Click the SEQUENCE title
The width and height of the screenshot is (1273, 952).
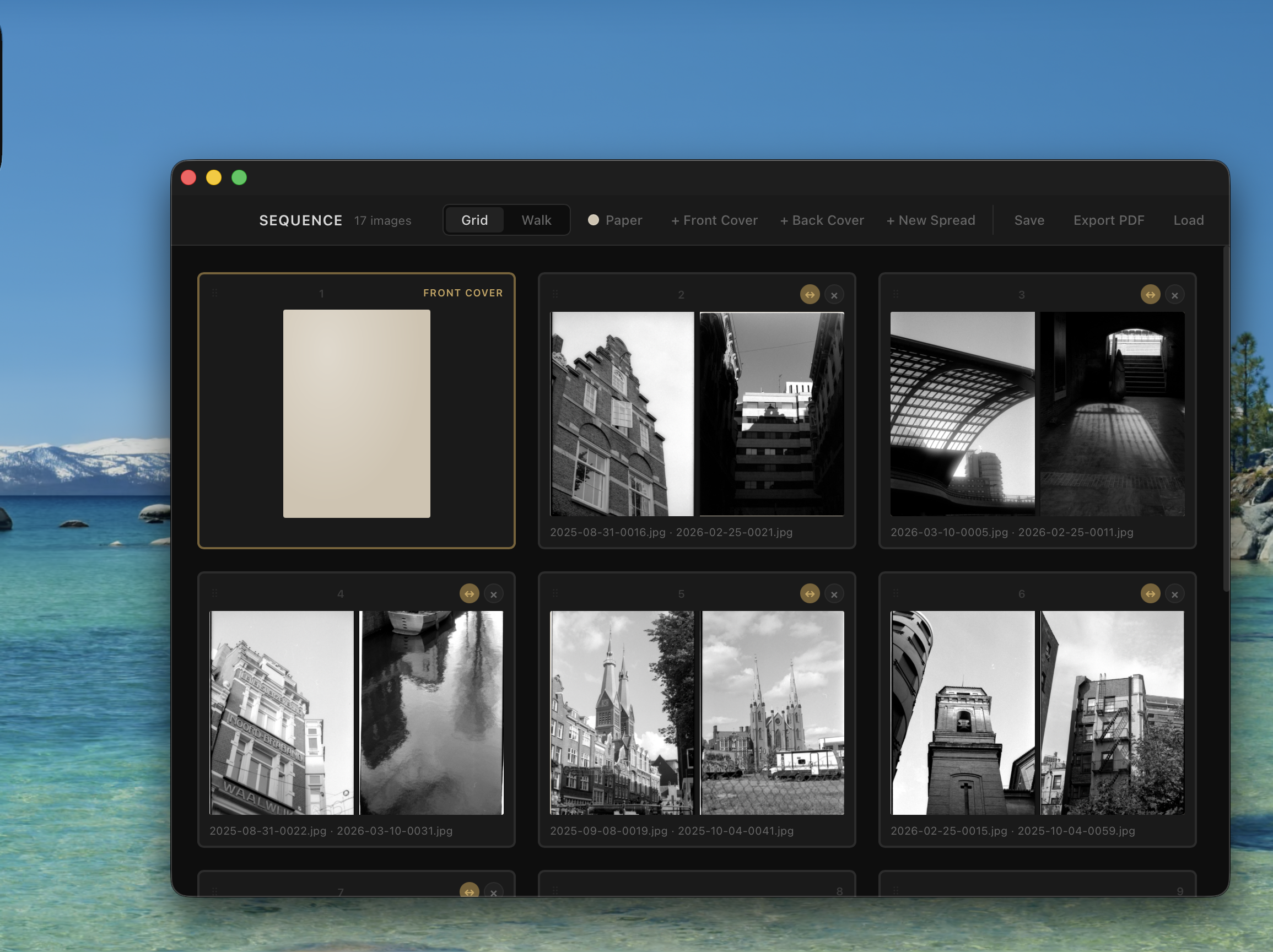(x=300, y=220)
